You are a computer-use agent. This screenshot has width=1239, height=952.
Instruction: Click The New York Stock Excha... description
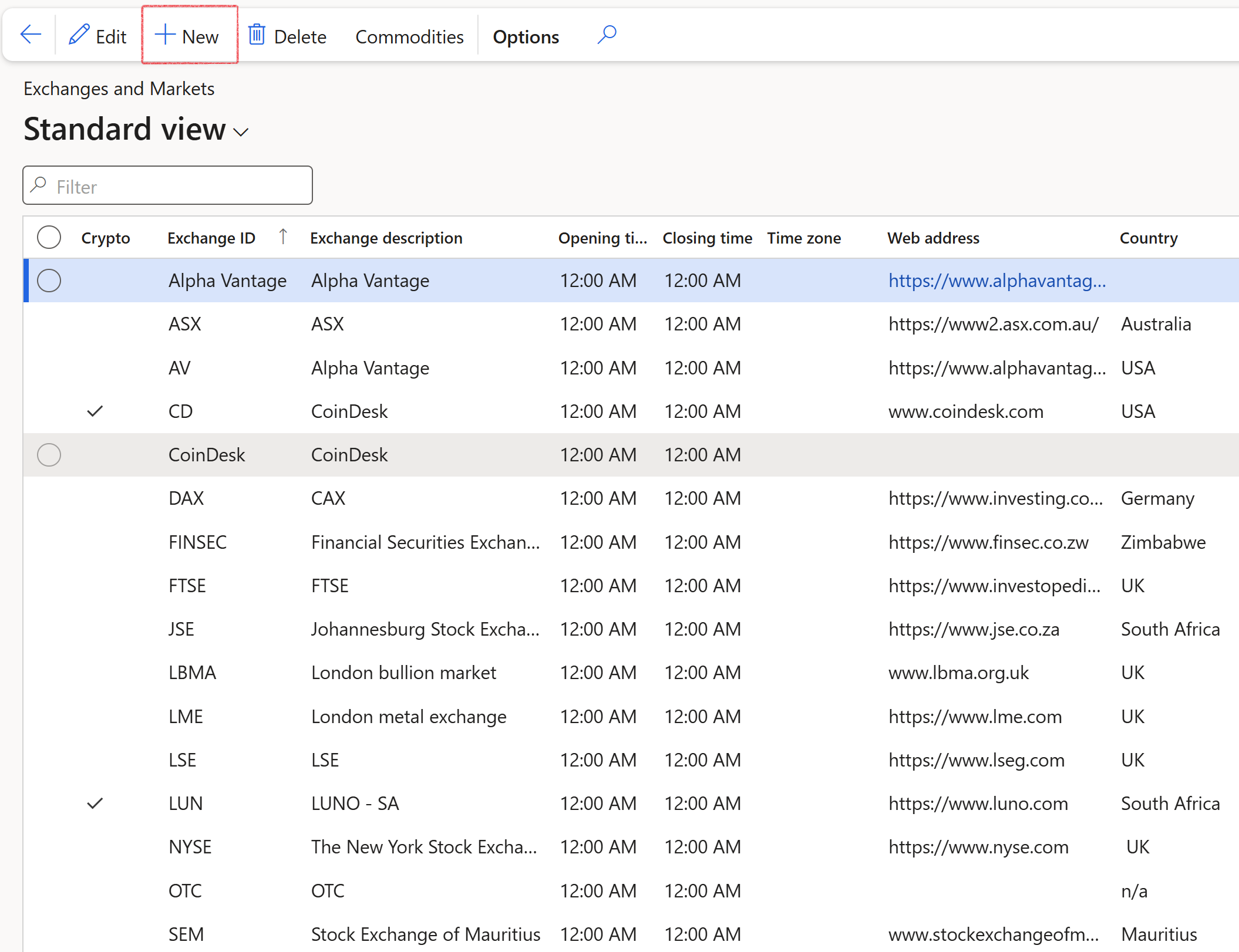tap(424, 847)
